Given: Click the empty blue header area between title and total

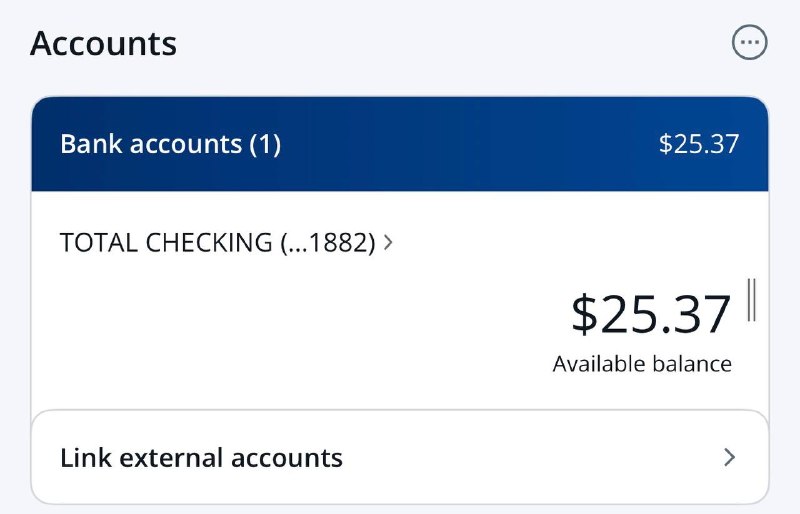Looking at the screenshot, I should point(470,144).
